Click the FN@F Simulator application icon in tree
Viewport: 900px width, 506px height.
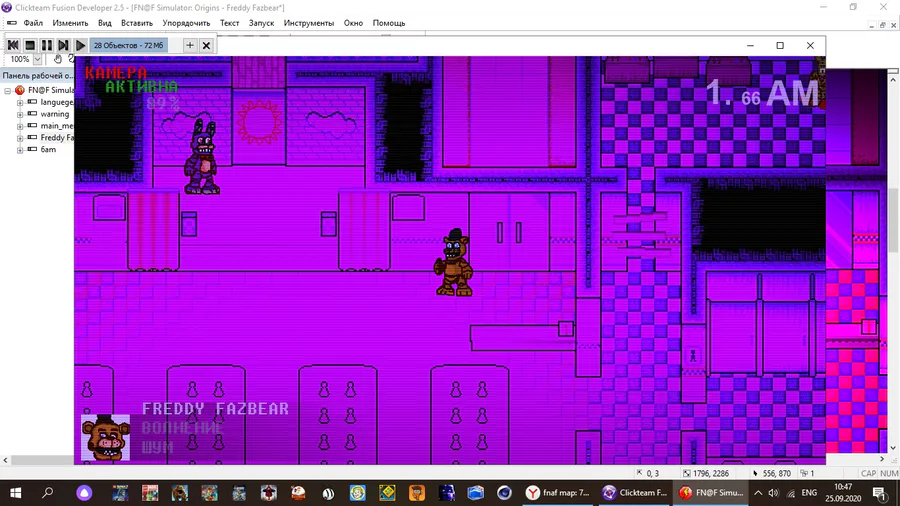[20, 90]
